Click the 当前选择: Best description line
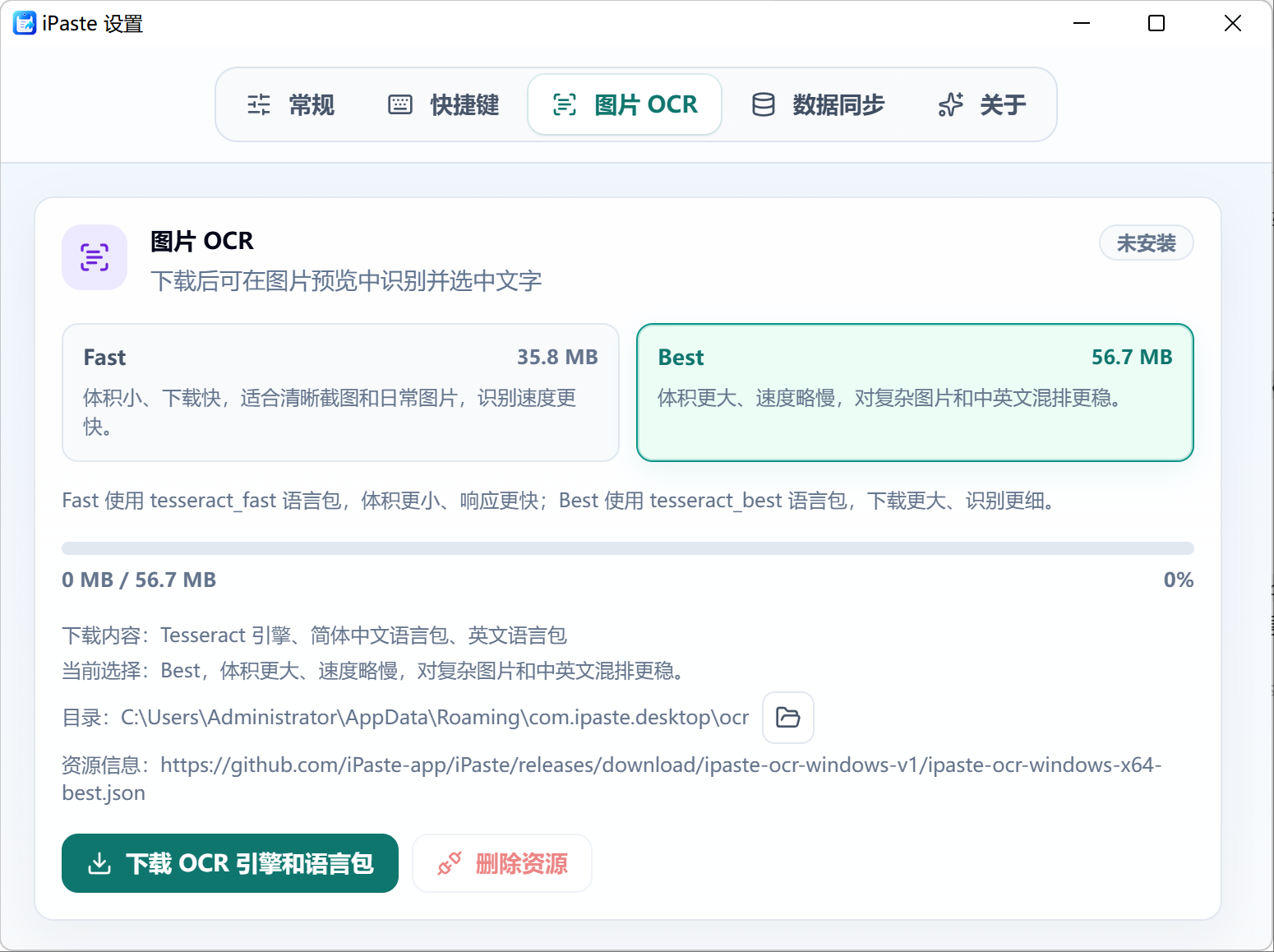Screen dimensions: 1274x952 tap(373, 671)
